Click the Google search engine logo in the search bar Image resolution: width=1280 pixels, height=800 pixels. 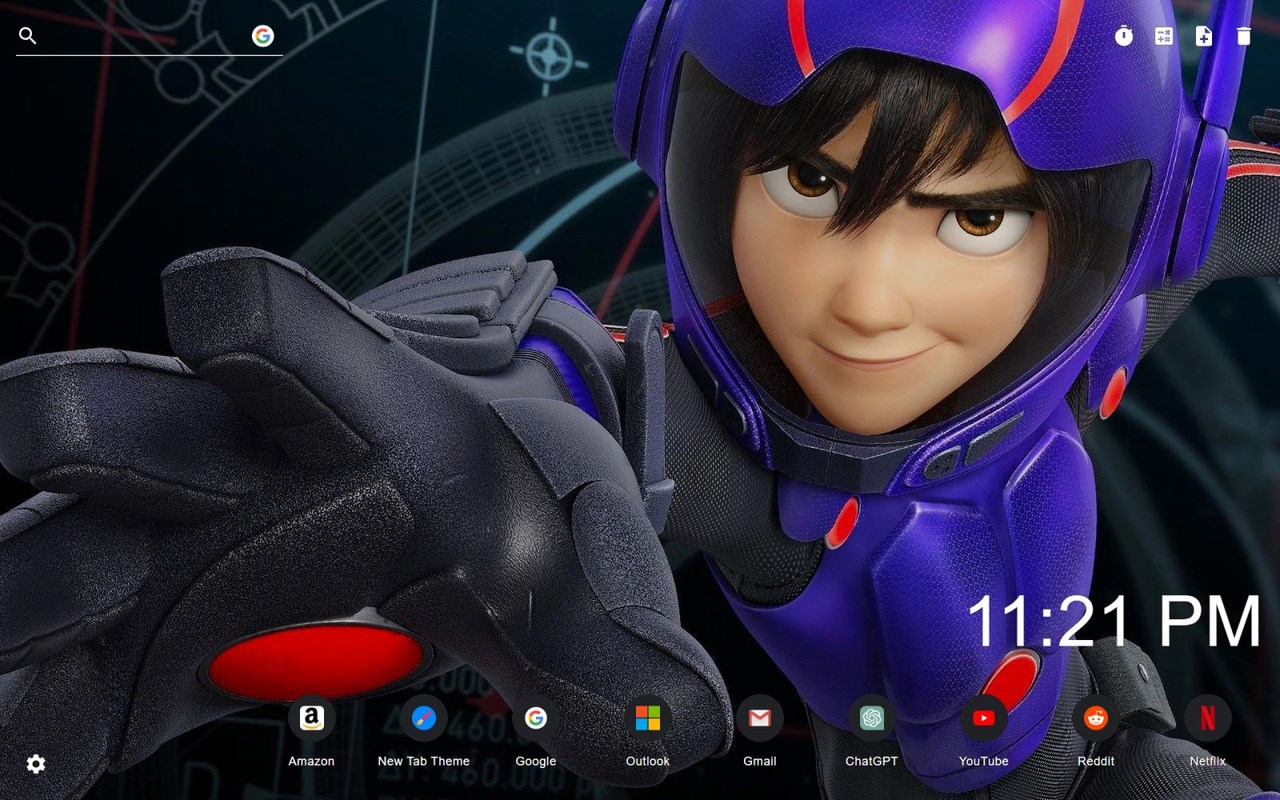click(x=263, y=36)
